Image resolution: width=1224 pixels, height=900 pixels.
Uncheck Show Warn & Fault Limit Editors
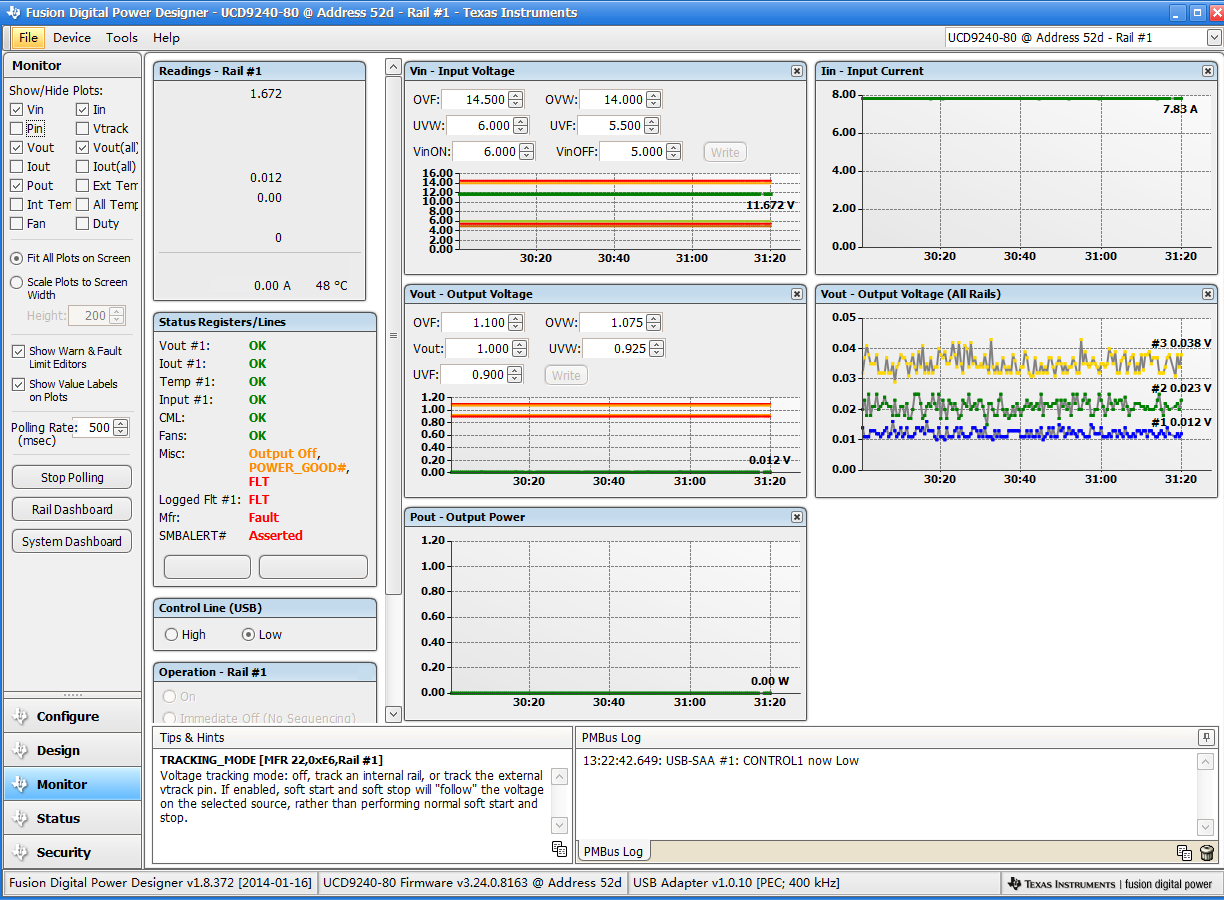[x=18, y=352]
